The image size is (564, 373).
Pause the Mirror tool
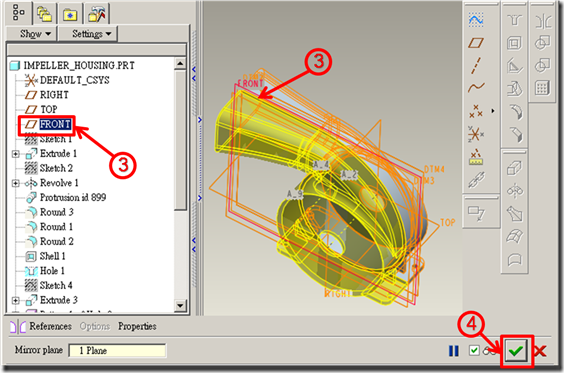tap(454, 351)
